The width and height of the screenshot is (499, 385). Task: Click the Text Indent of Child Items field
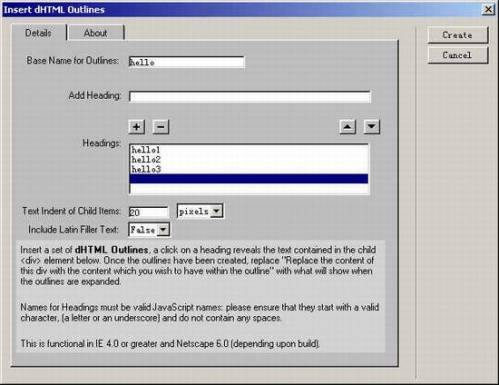point(148,212)
